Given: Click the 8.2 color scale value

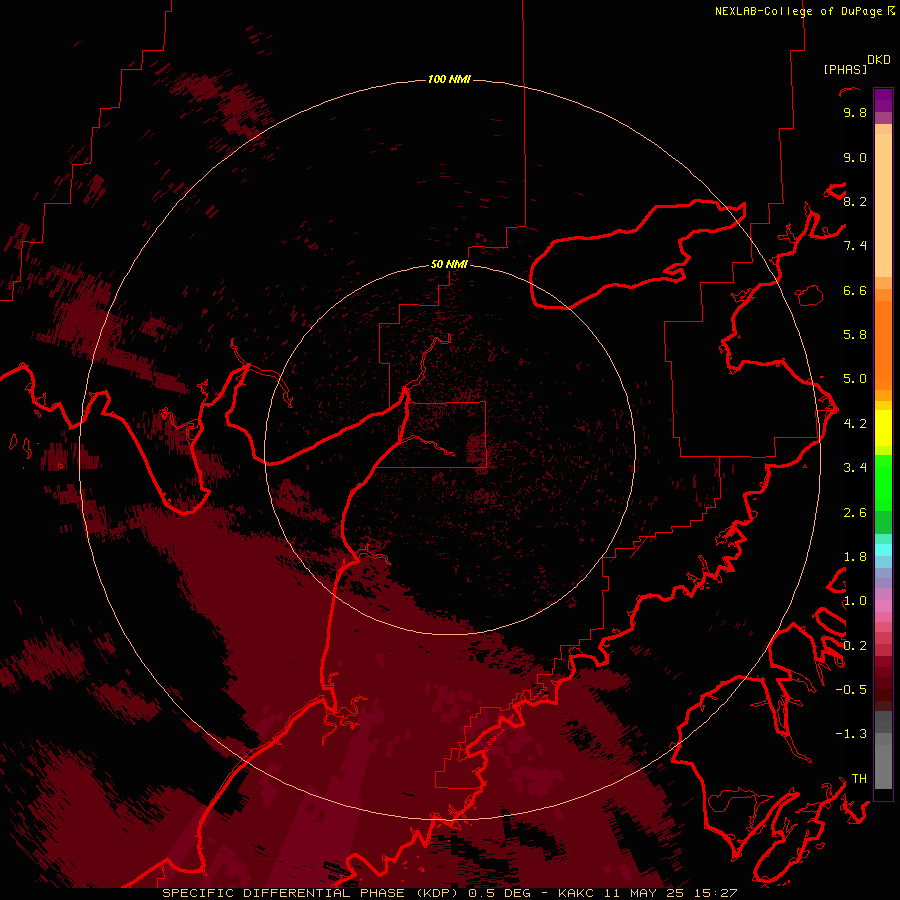Looking at the screenshot, I should 855,201.
